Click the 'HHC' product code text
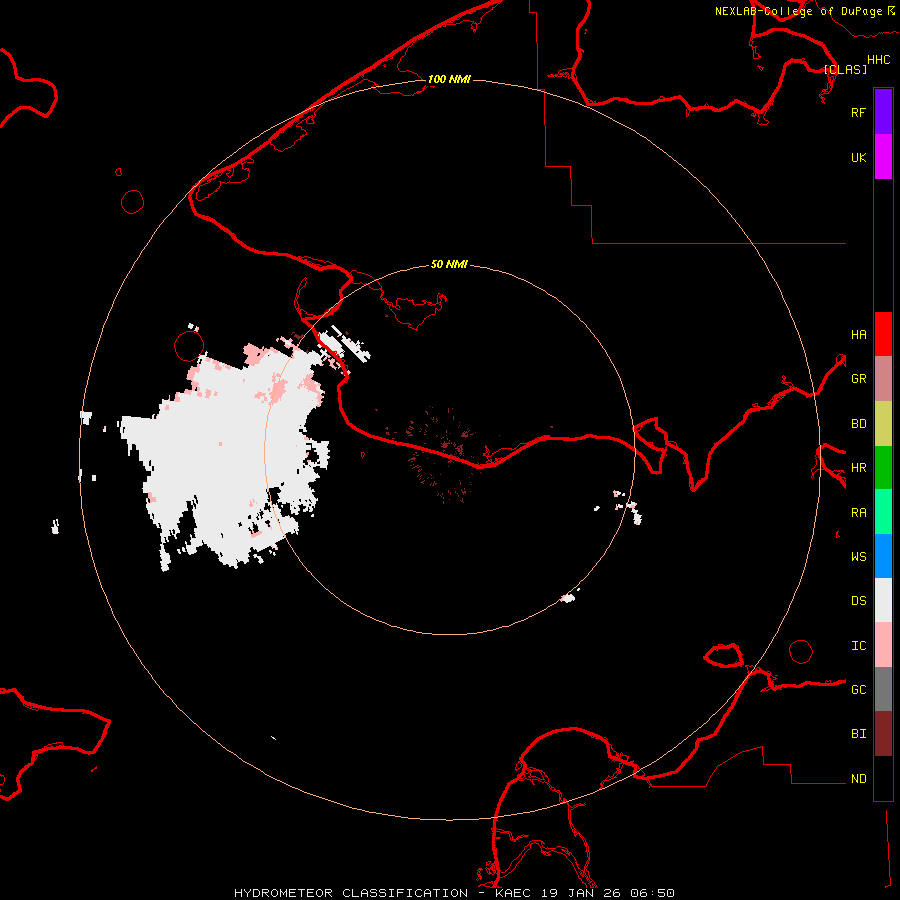This screenshot has width=900, height=900. pyautogui.click(x=878, y=60)
